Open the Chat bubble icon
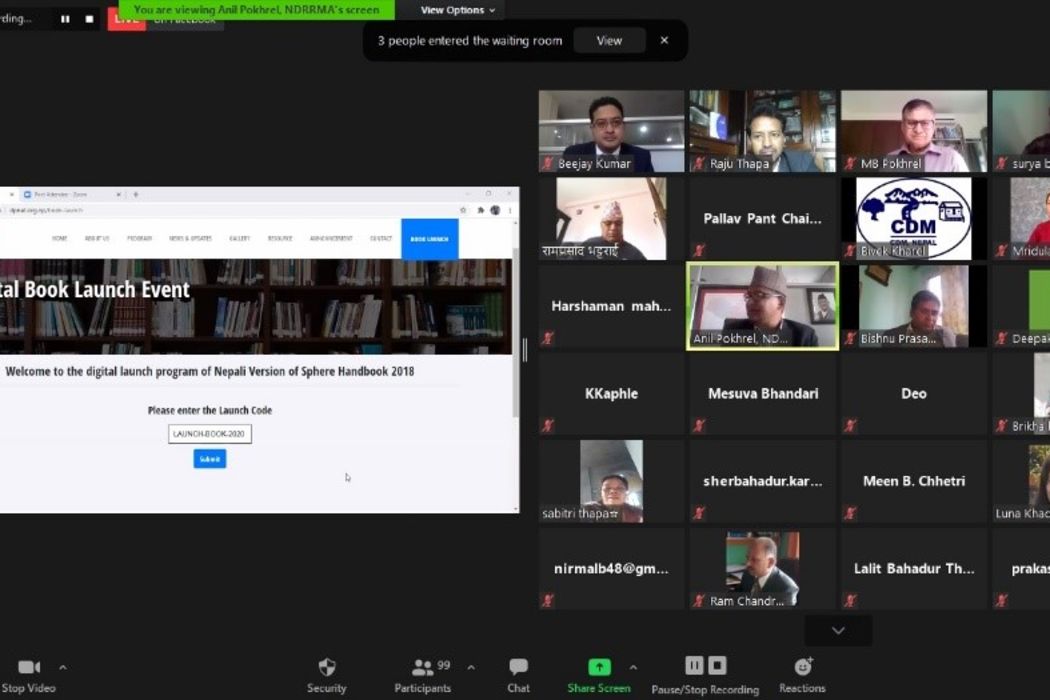The width and height of the screenshot is (1050, 700). coord(518,667)
